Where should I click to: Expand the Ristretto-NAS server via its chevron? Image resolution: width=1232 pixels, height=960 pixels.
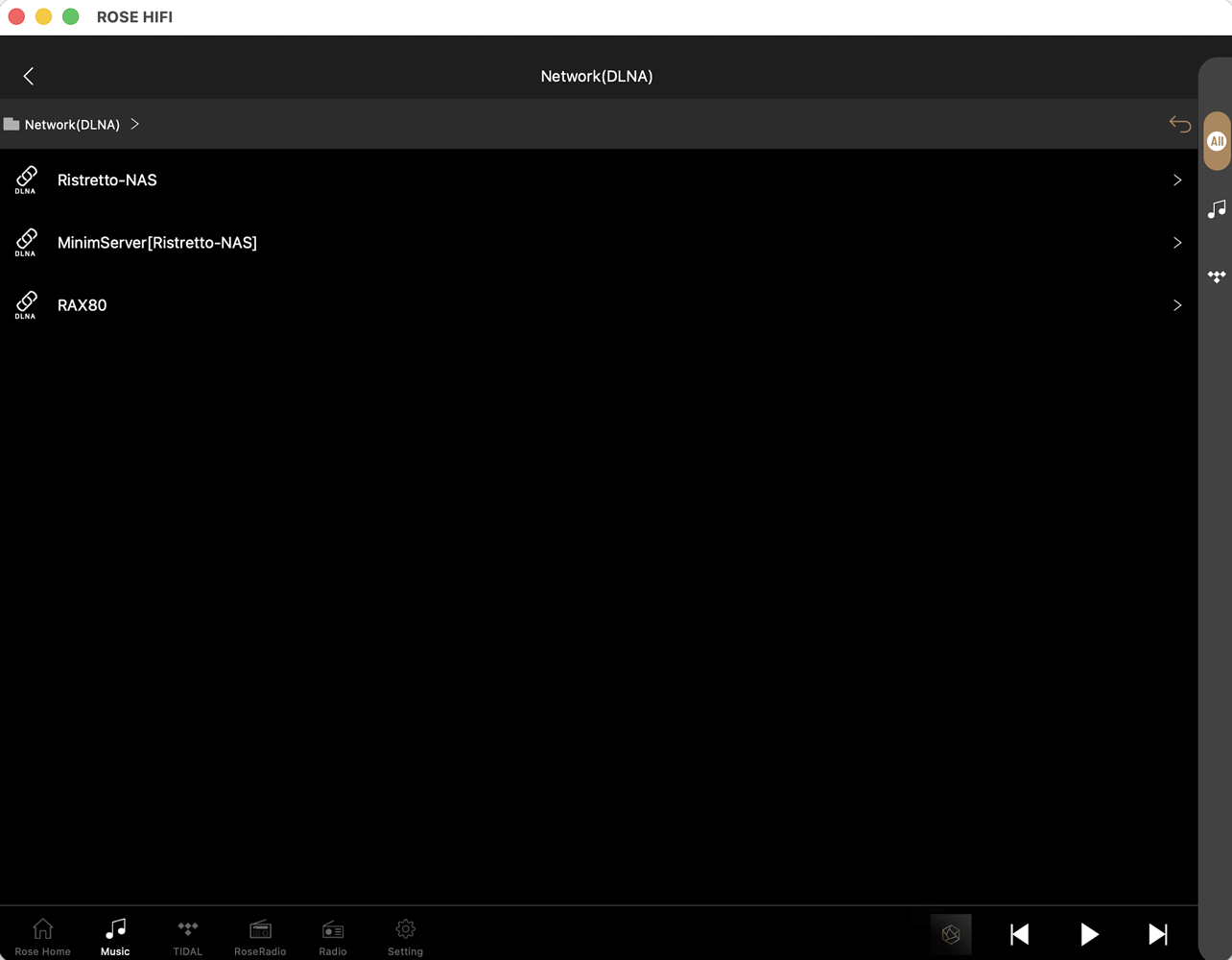1177,180
